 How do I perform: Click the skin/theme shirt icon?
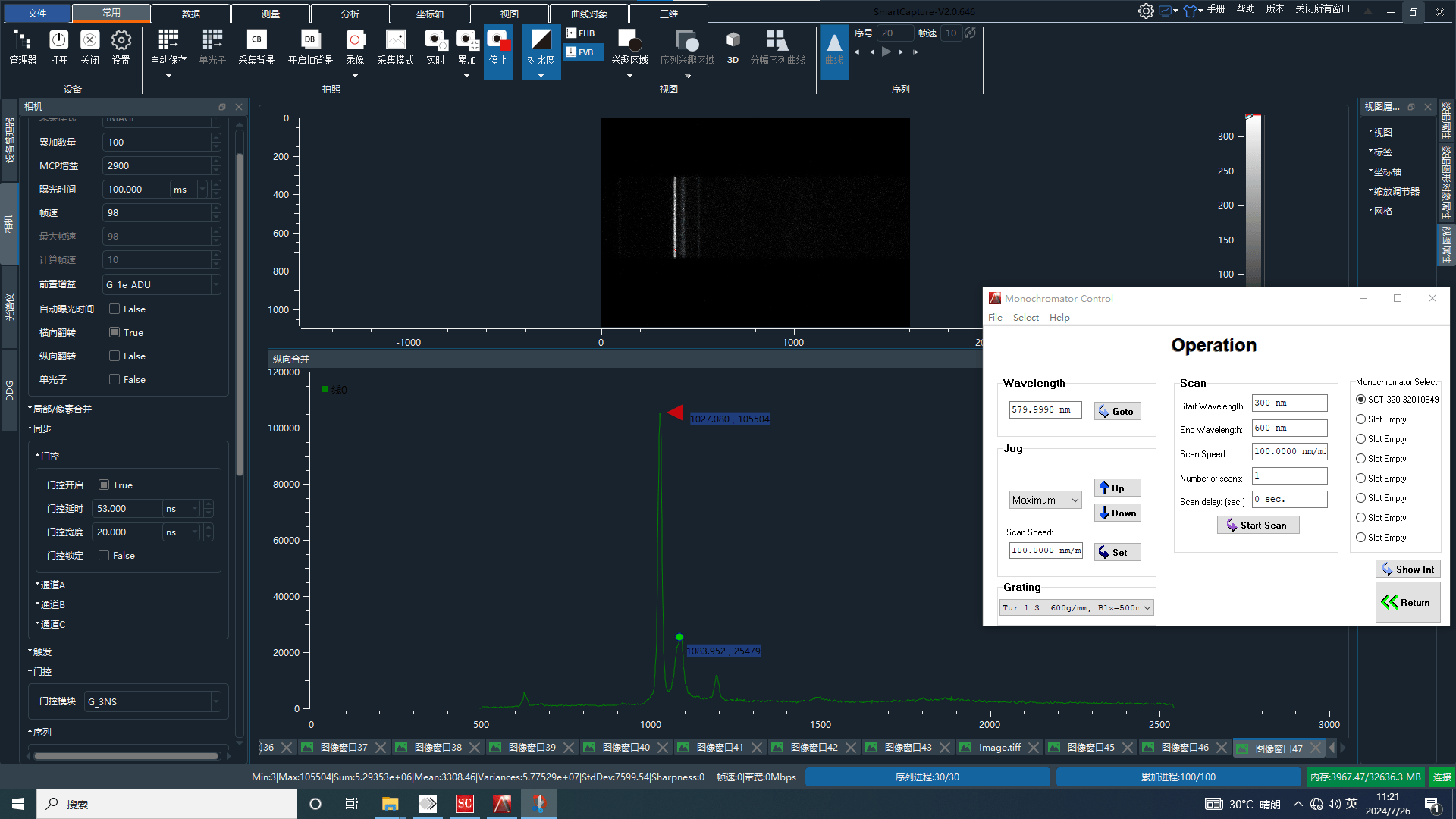pos(1190,11)
